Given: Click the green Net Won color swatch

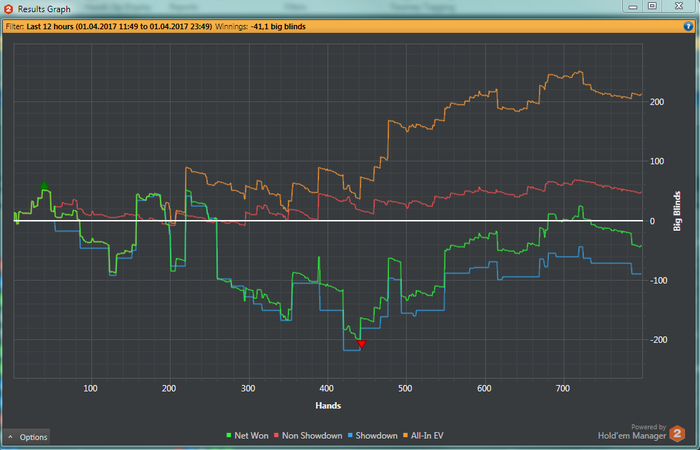Looking at the screenshot, I should click(229, 436).
